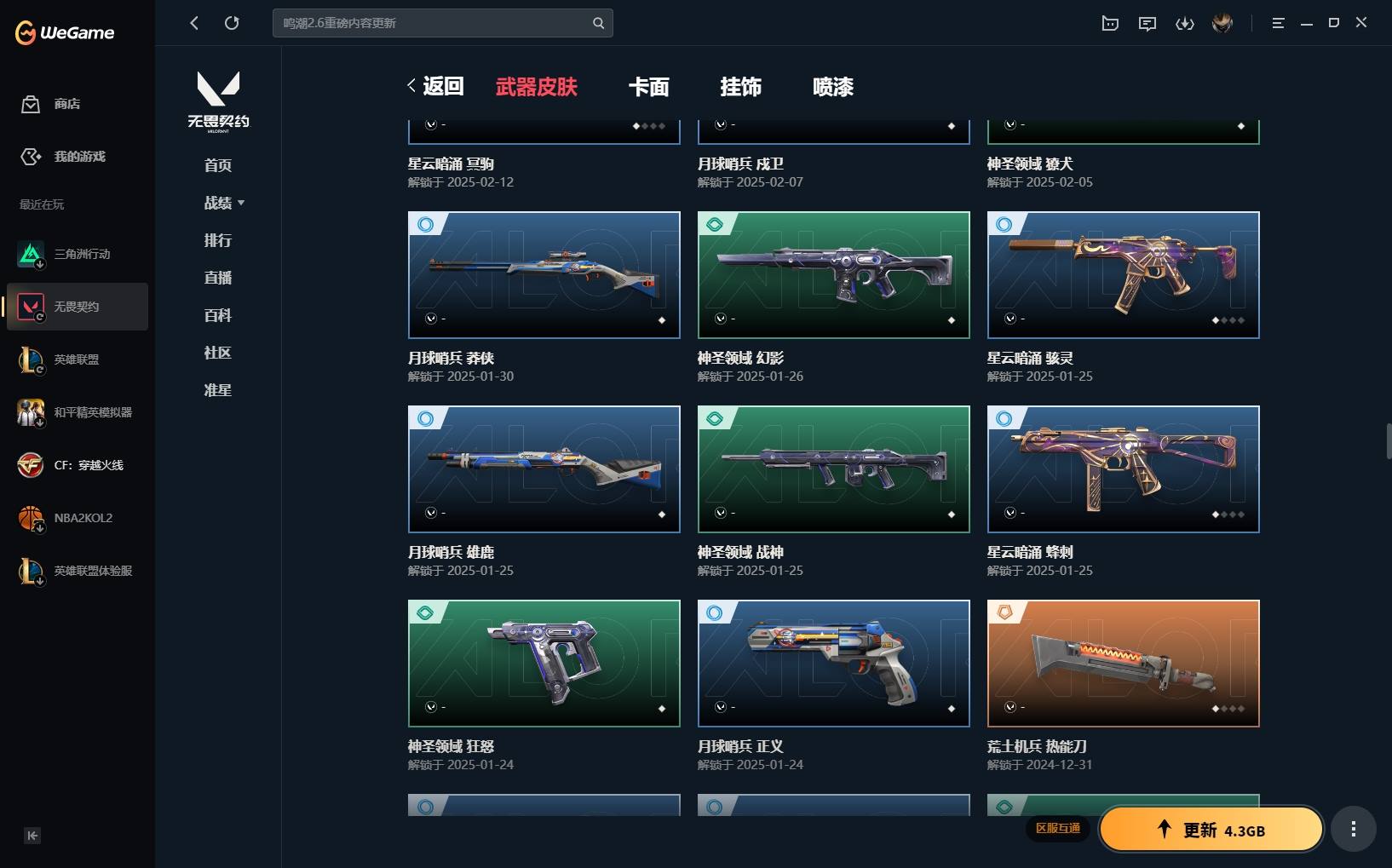Select the 荒土机兵 热能刀 skin thumbnail
Image resolution: width=1392 pixels, height=868 pixels.
click(1123, 664)
